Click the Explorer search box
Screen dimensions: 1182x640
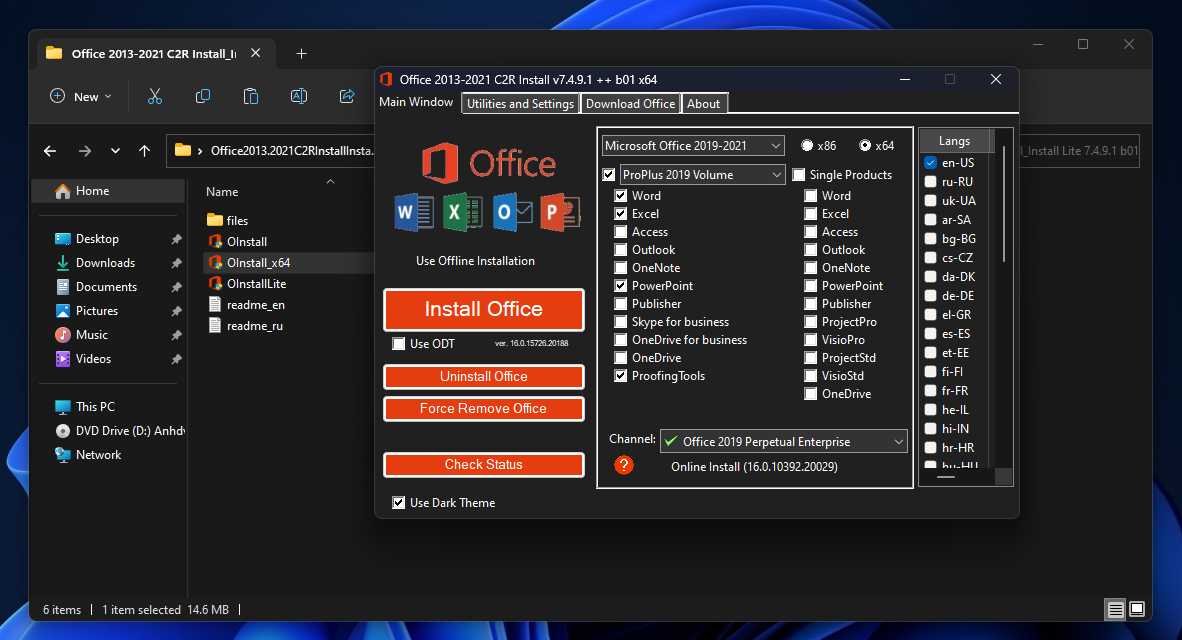(1078, 151)
